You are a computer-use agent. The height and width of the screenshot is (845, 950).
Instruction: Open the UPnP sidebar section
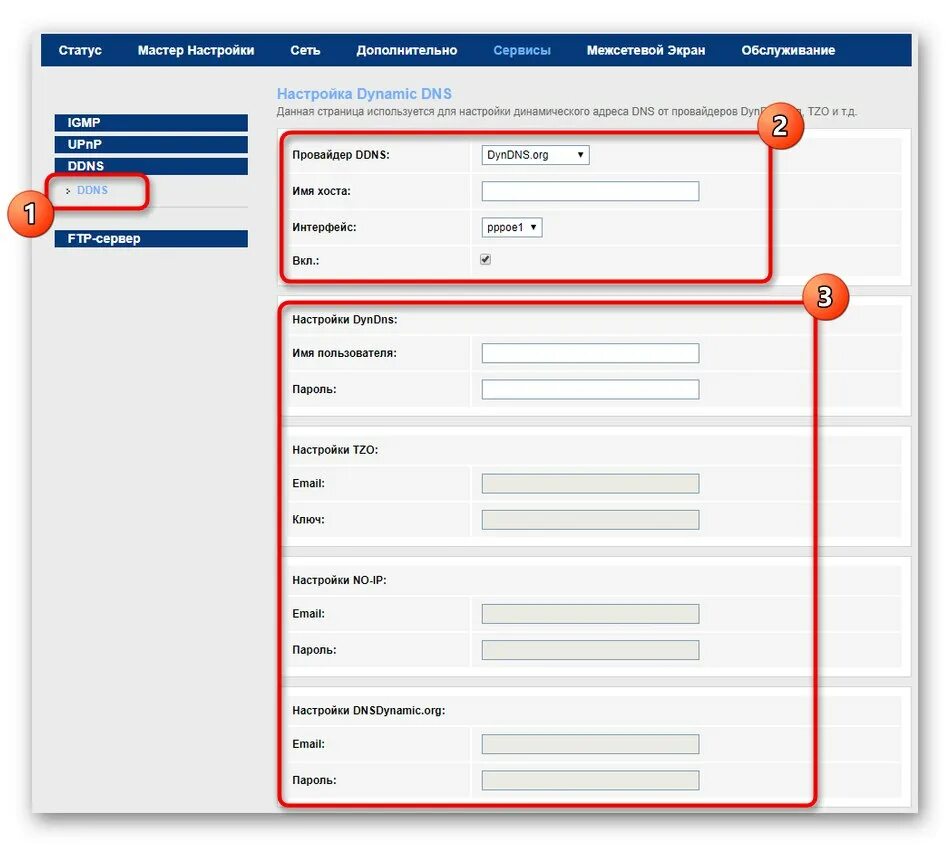point(151,145)
